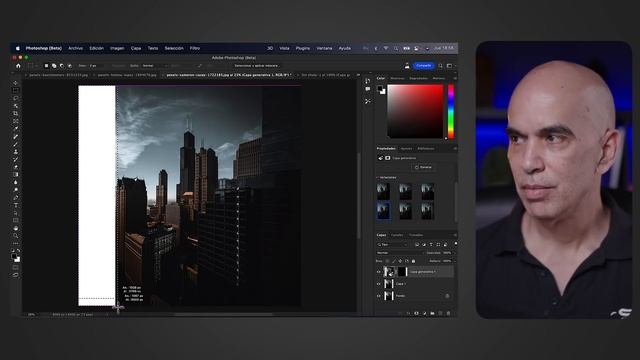Switch to the Ajustes tab
640x360 pixels.
point(406,149)
